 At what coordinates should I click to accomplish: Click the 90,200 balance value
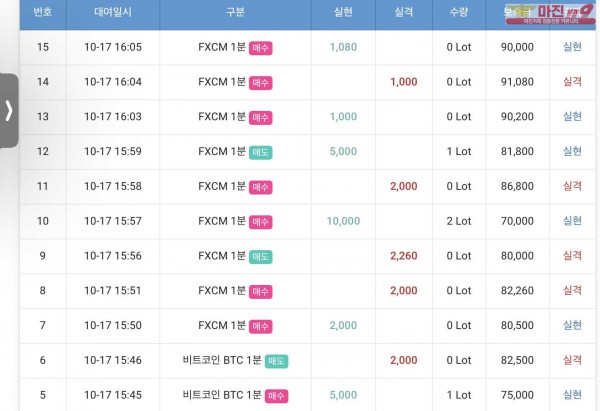pyautogui.click(x=517, y=117)
